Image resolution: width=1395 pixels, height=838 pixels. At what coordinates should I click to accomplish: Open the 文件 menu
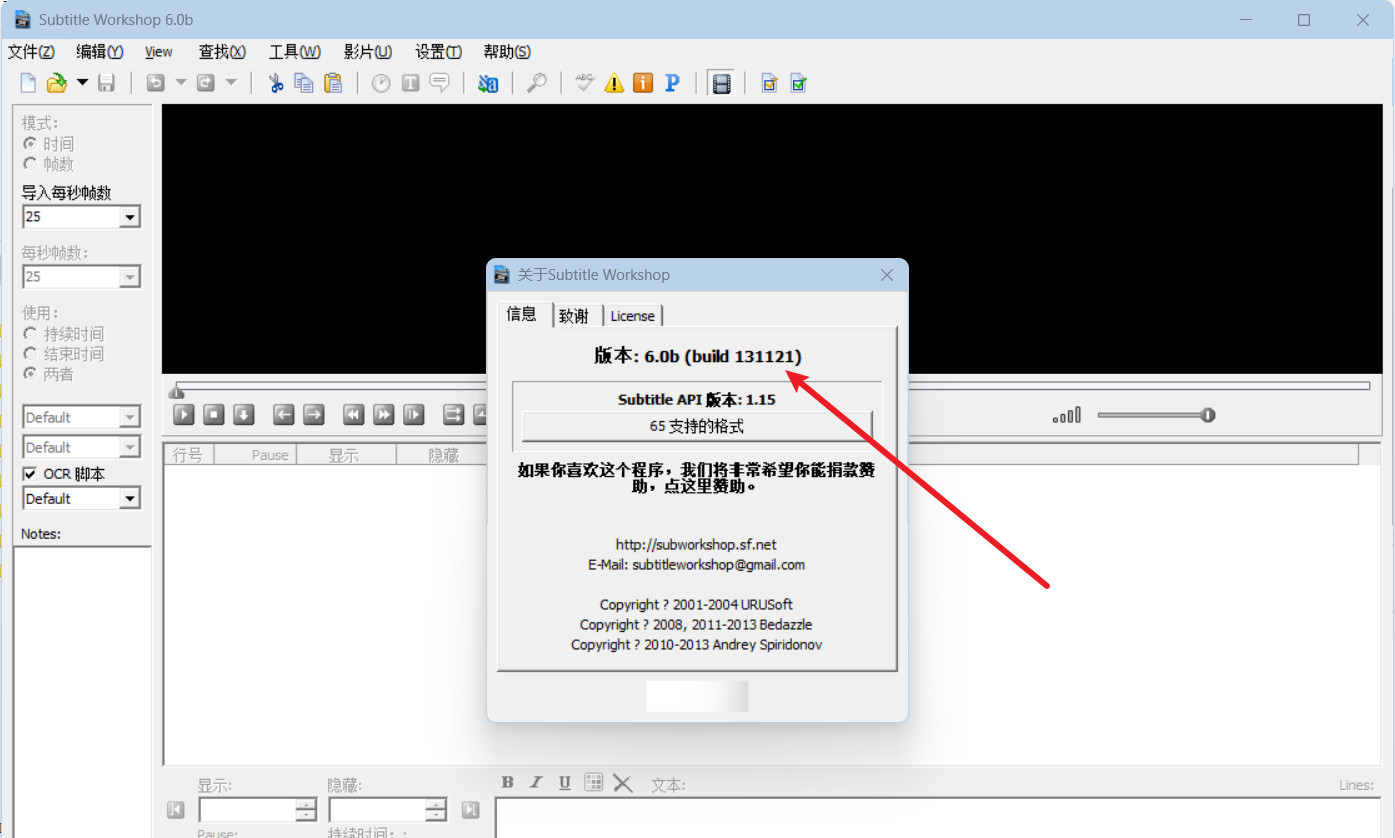[31, 52]
